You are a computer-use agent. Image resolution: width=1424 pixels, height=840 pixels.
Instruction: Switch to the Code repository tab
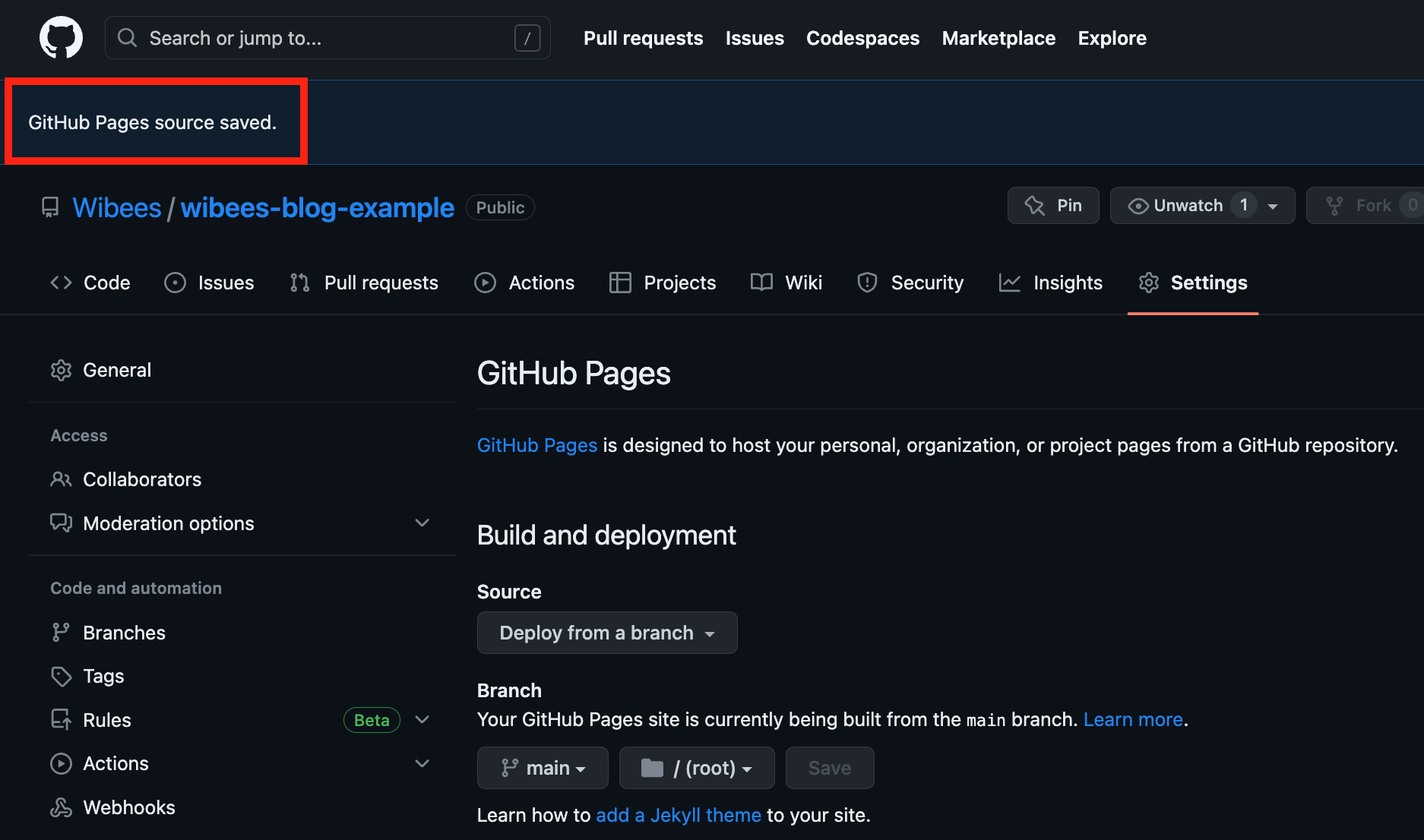click(x=90, y=283)
